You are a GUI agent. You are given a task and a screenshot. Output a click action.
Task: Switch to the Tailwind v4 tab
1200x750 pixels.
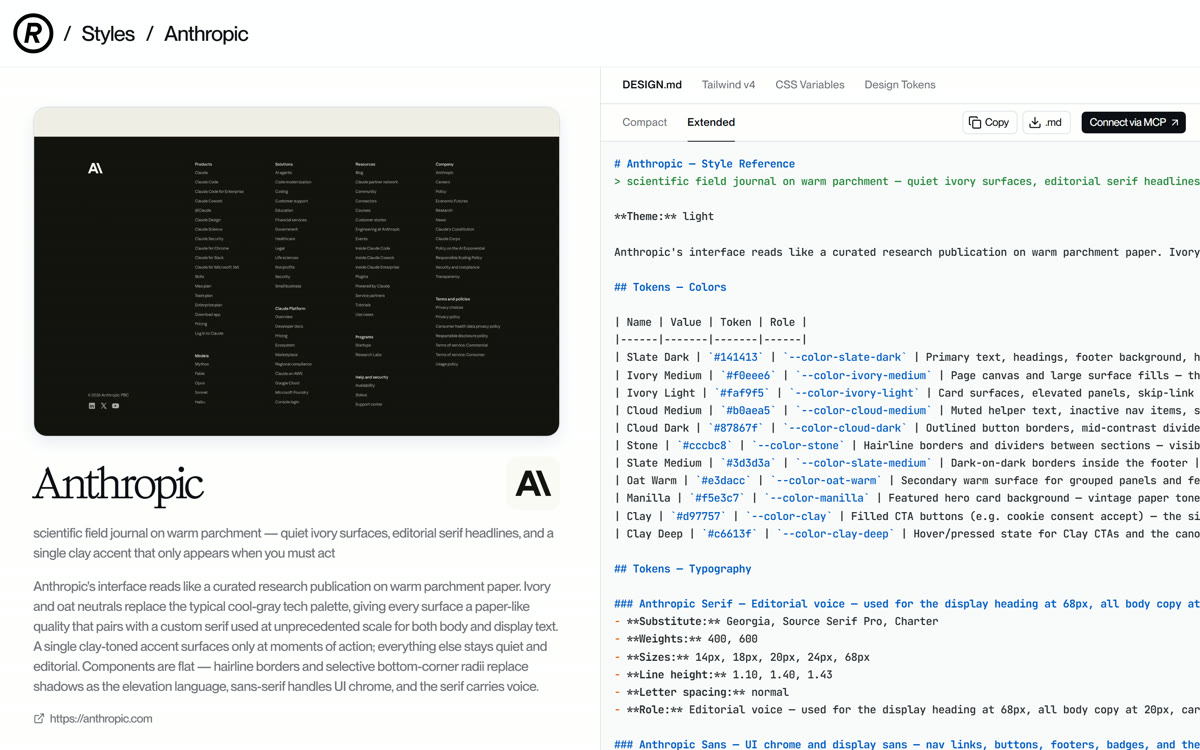pos(729,85)
